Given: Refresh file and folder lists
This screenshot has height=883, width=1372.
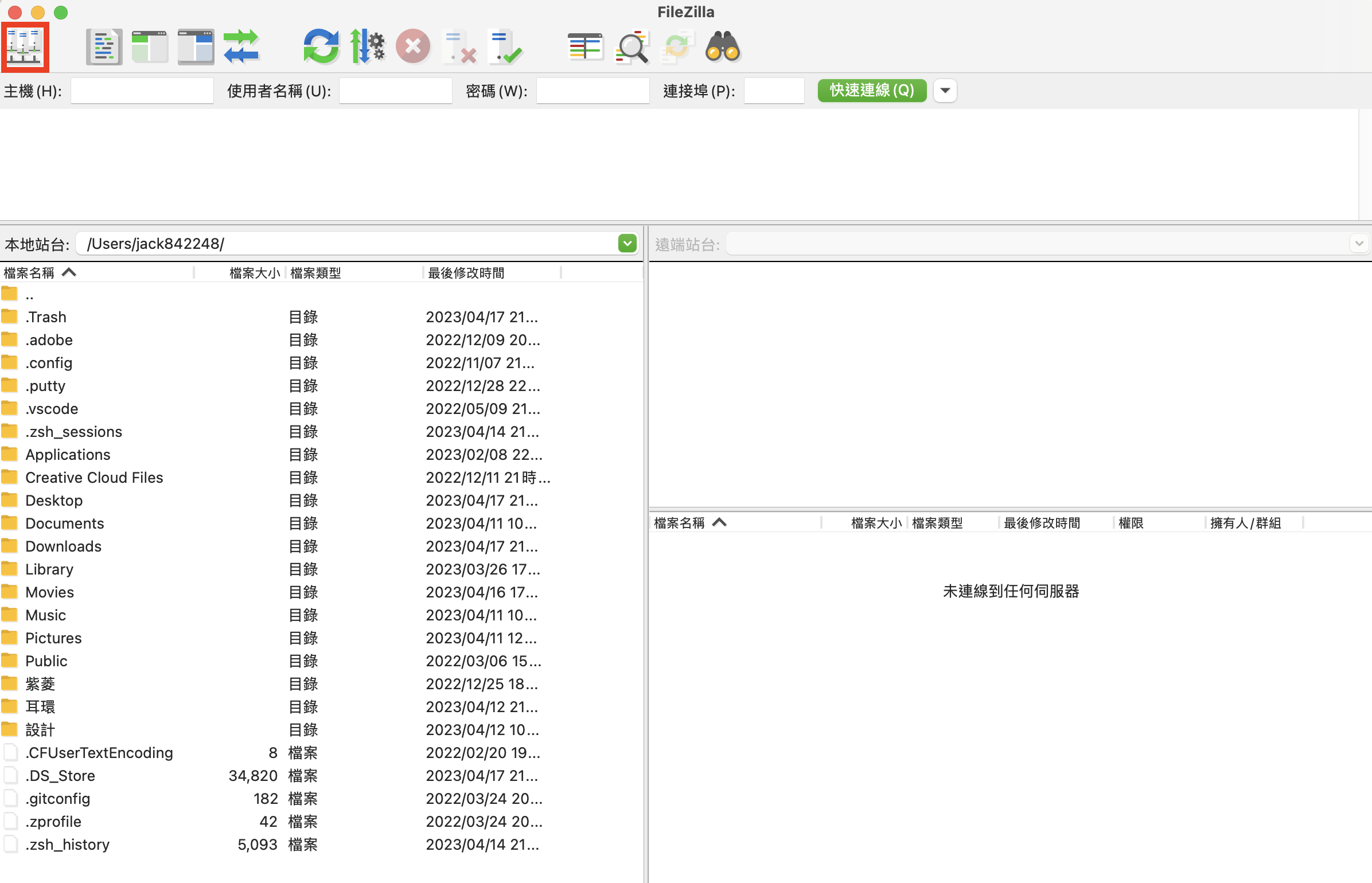Looking at the screenshot, I should click(321, 47).
